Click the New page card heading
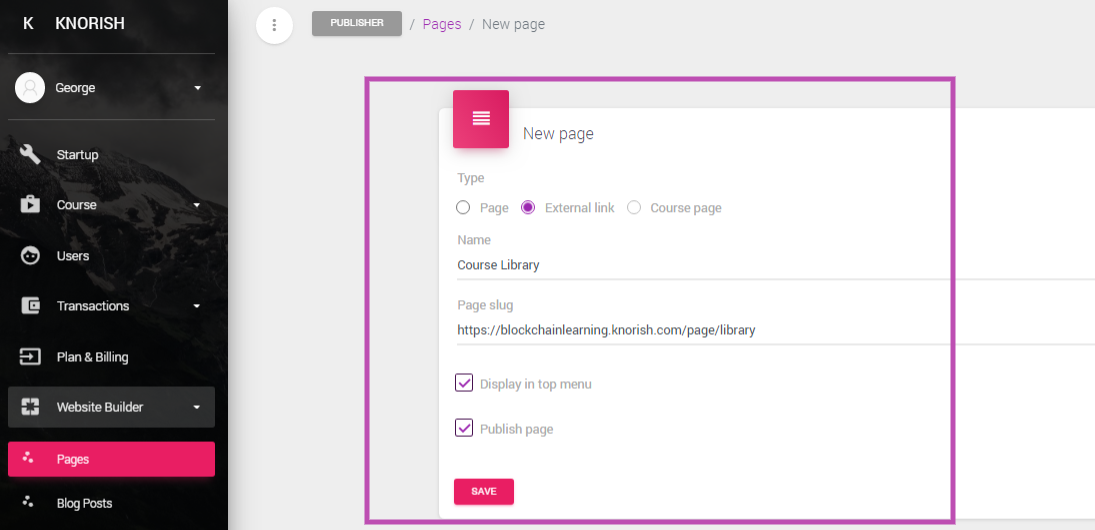The image size is (1095, 530). [559, 133]
